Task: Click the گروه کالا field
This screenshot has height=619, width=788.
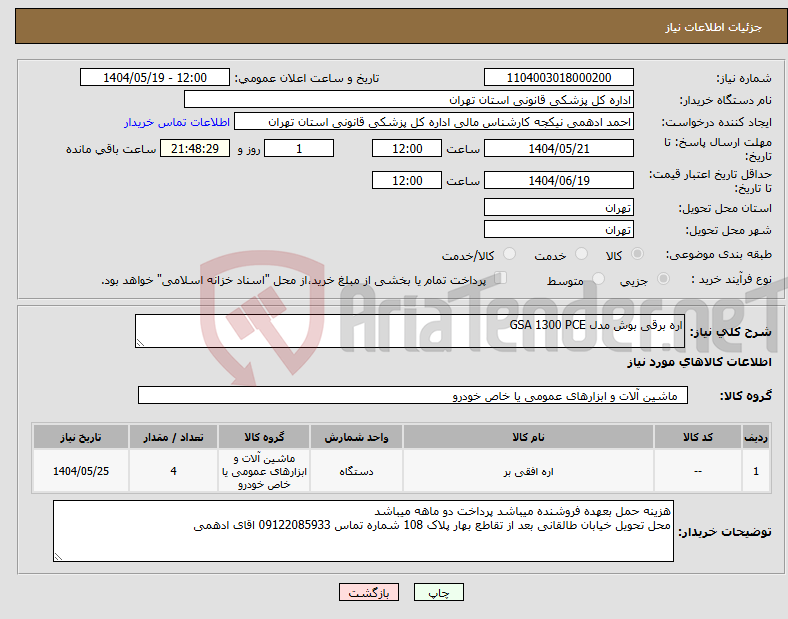Action: (413, 395)
